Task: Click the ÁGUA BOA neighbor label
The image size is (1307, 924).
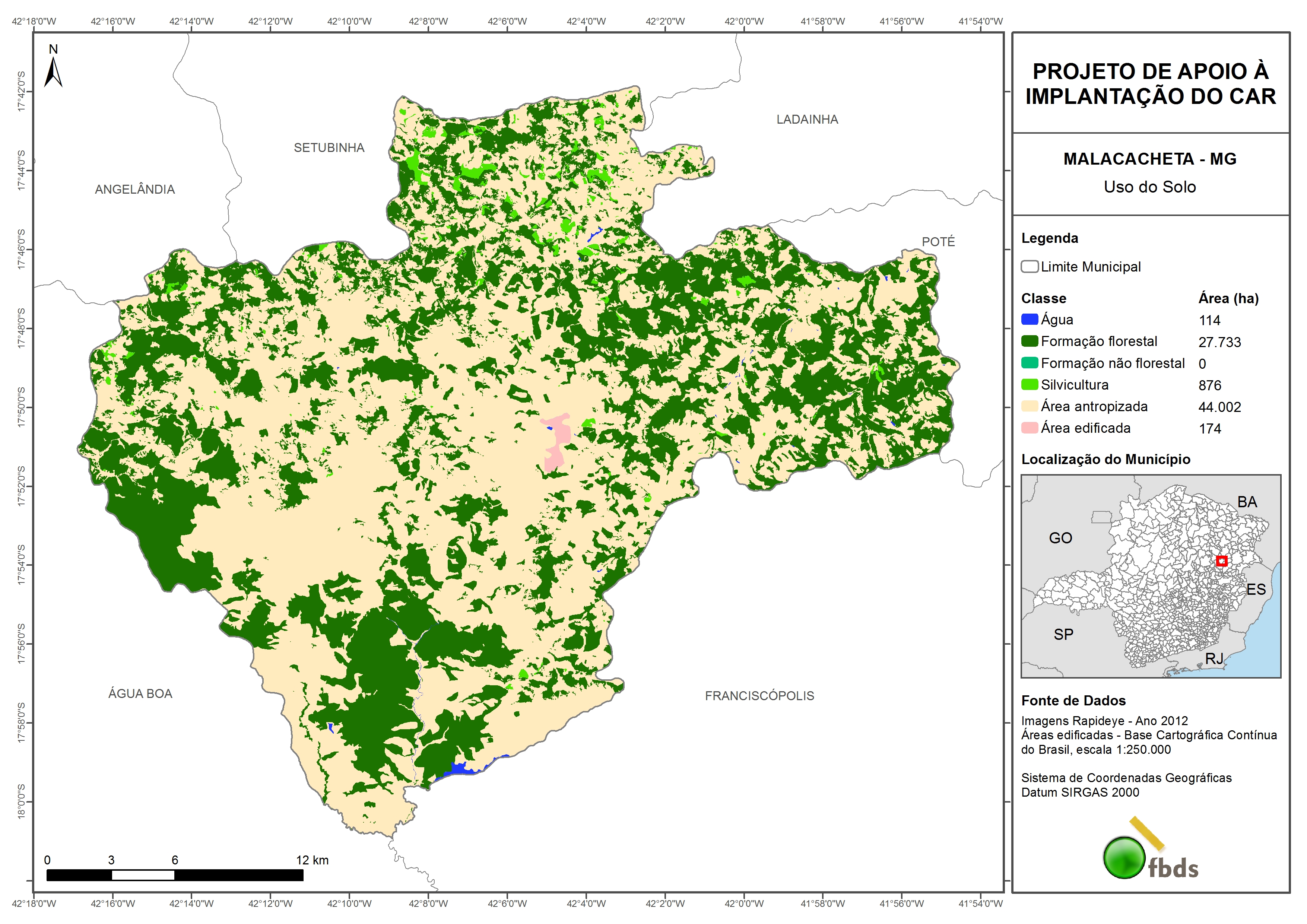Action: [x=140, y=693]
